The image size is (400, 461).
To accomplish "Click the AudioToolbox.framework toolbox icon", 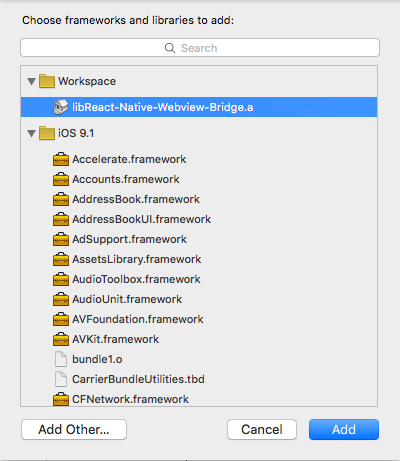I will tap(61, 279).
